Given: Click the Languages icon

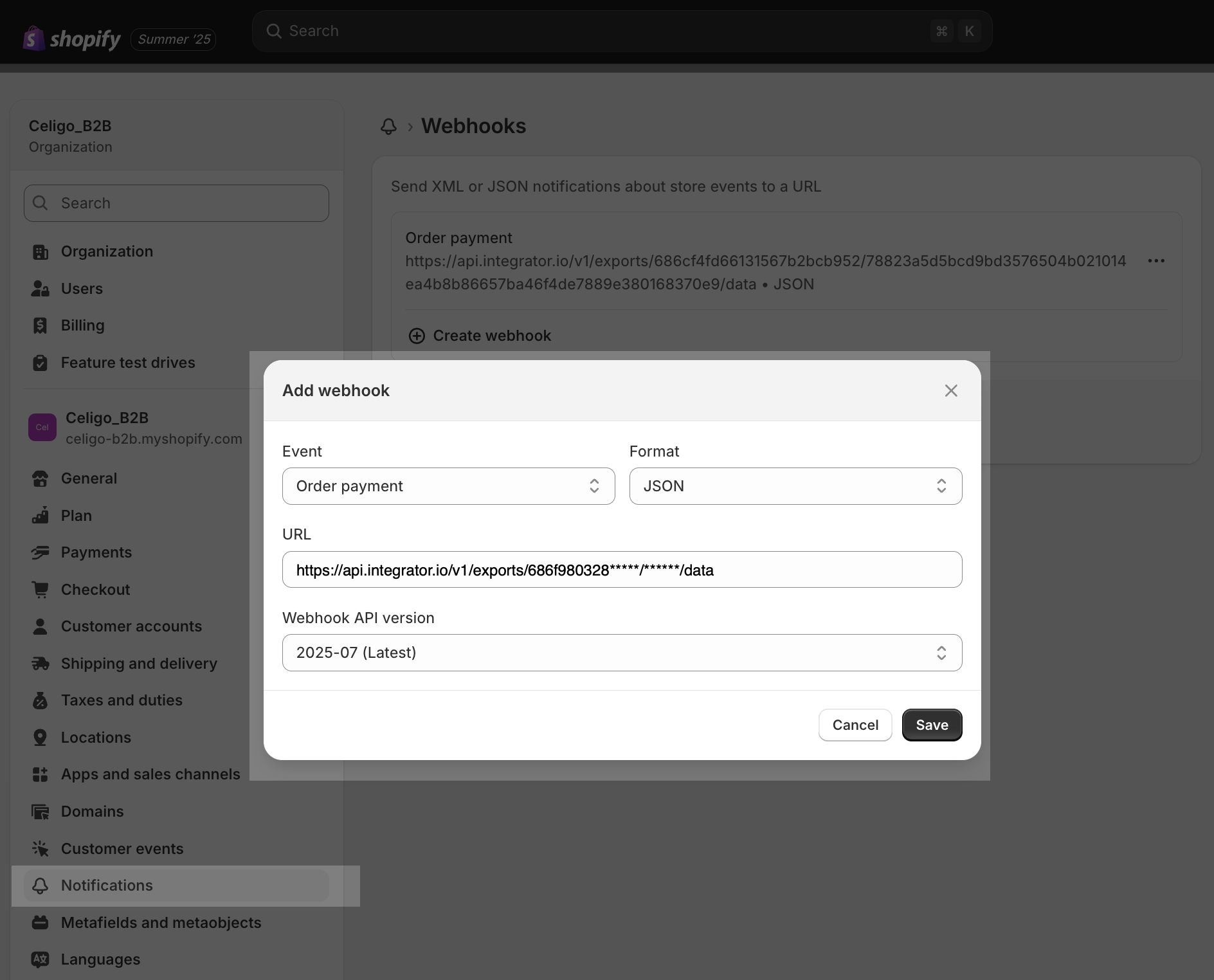Looking at the screenshot, I should (41, 959).
